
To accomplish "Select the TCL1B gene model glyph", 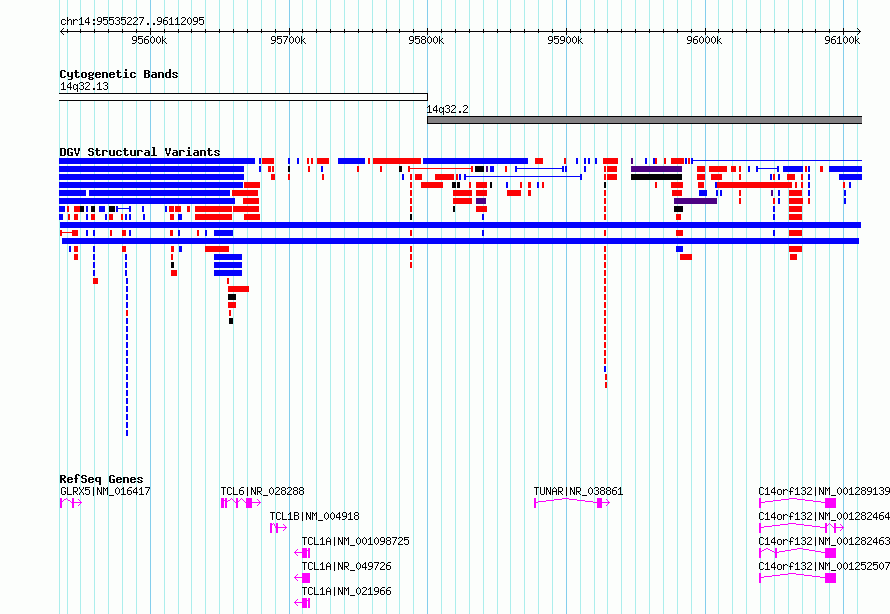I will pos(278,528).
